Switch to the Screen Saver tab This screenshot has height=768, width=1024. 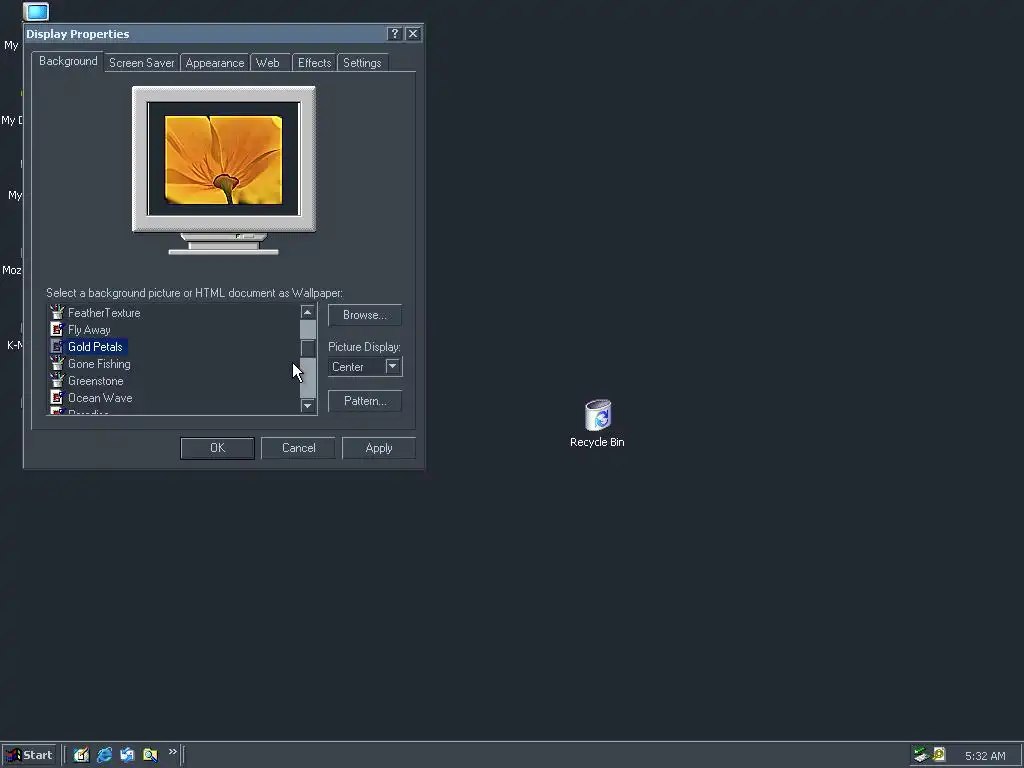tap(142, 63)
